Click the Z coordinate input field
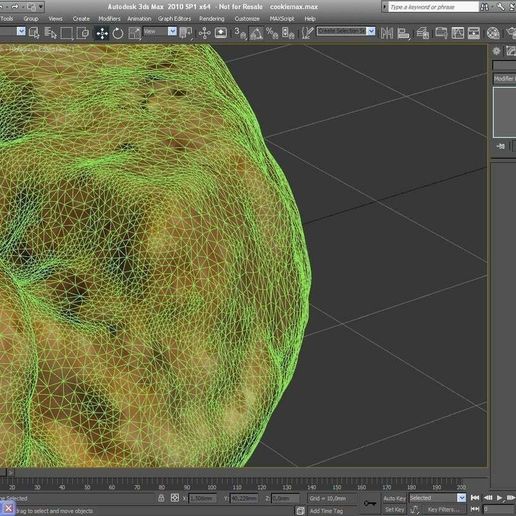516x516 pixels. [x=285, y=498]
